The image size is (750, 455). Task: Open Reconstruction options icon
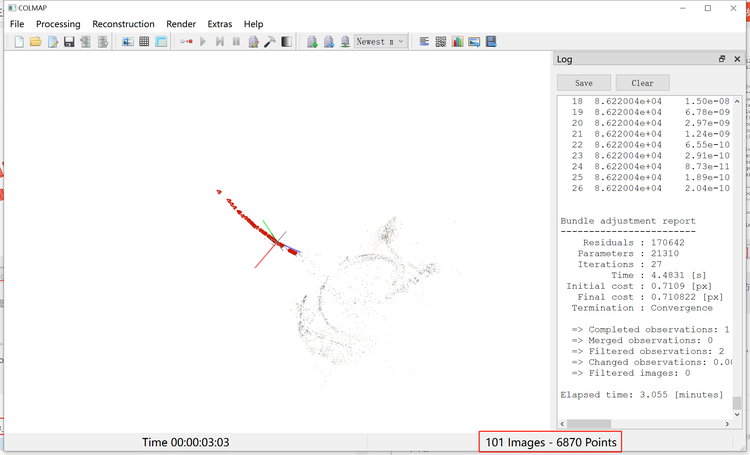click(x=254, y=42)
